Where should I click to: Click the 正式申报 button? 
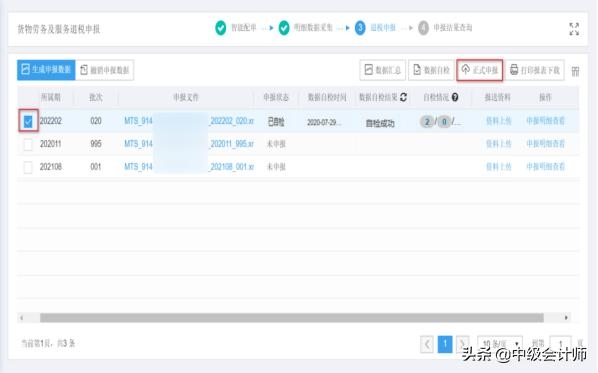coord(480,70)
